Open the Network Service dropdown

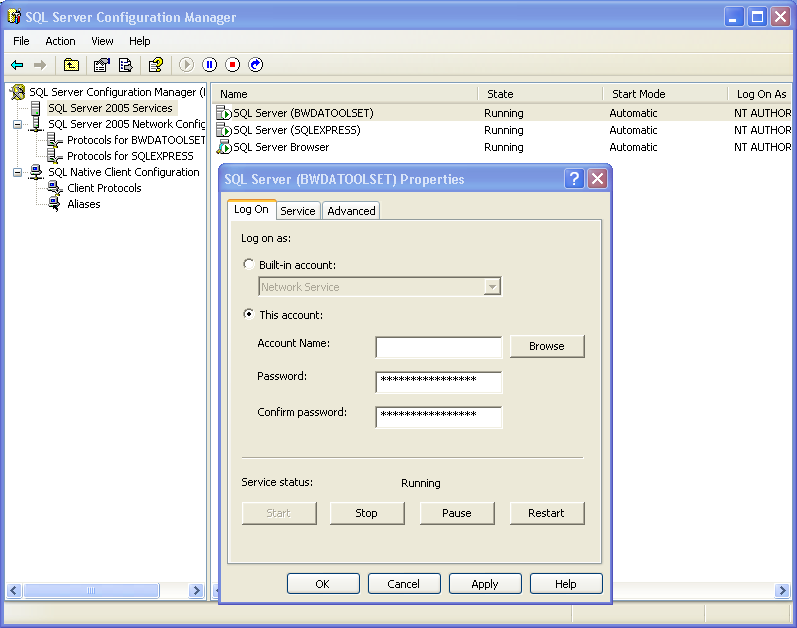[491, 287]
